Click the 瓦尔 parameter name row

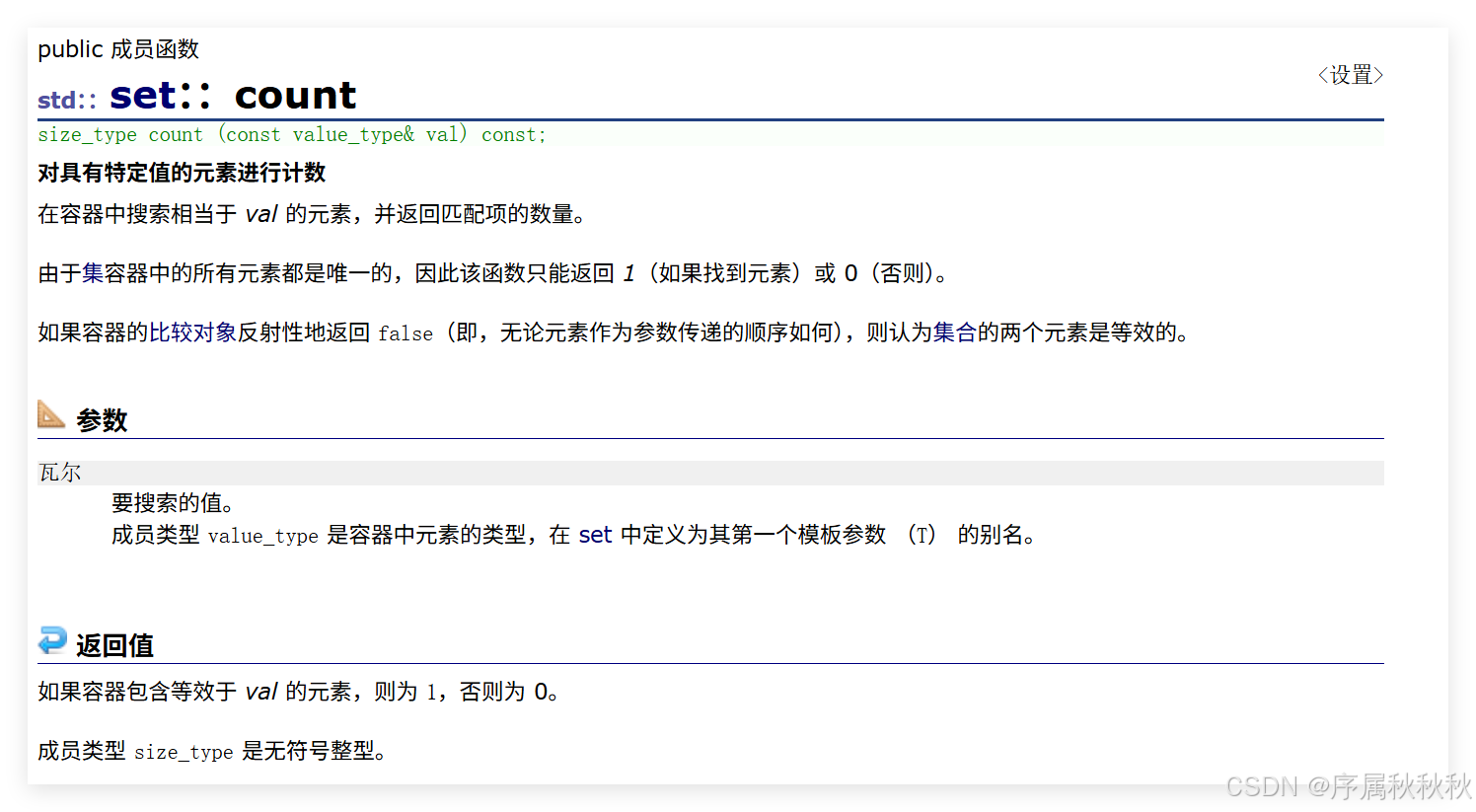59,472
